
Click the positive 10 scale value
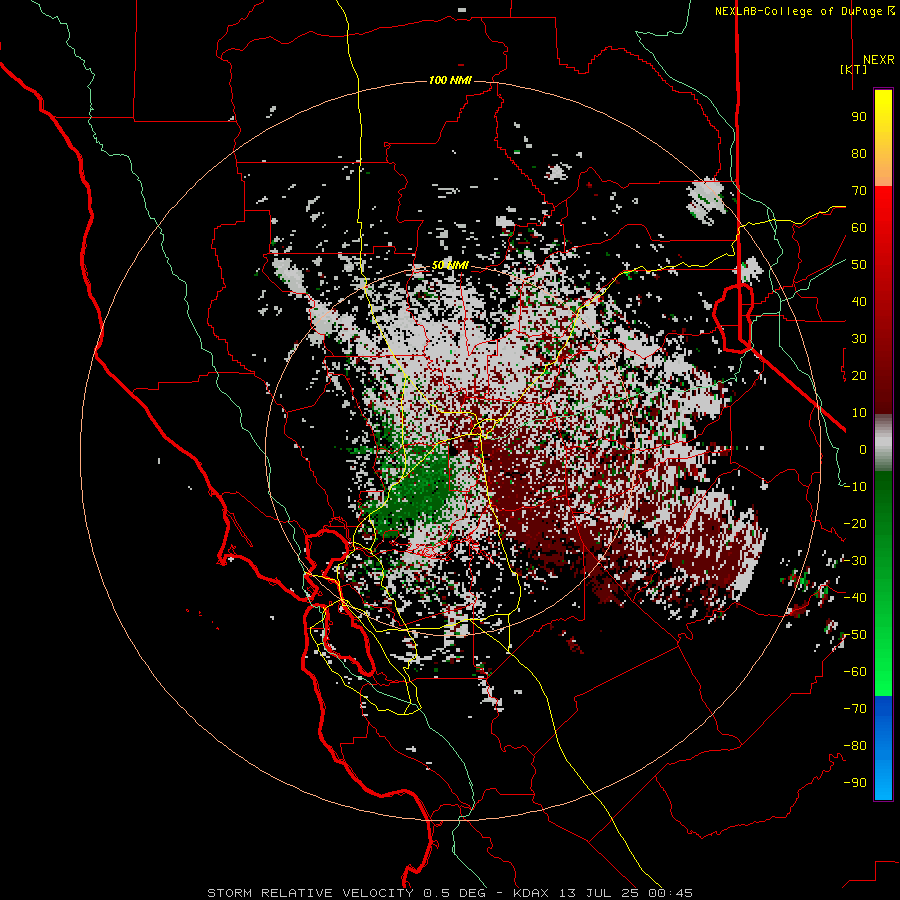tap(859, 413)
